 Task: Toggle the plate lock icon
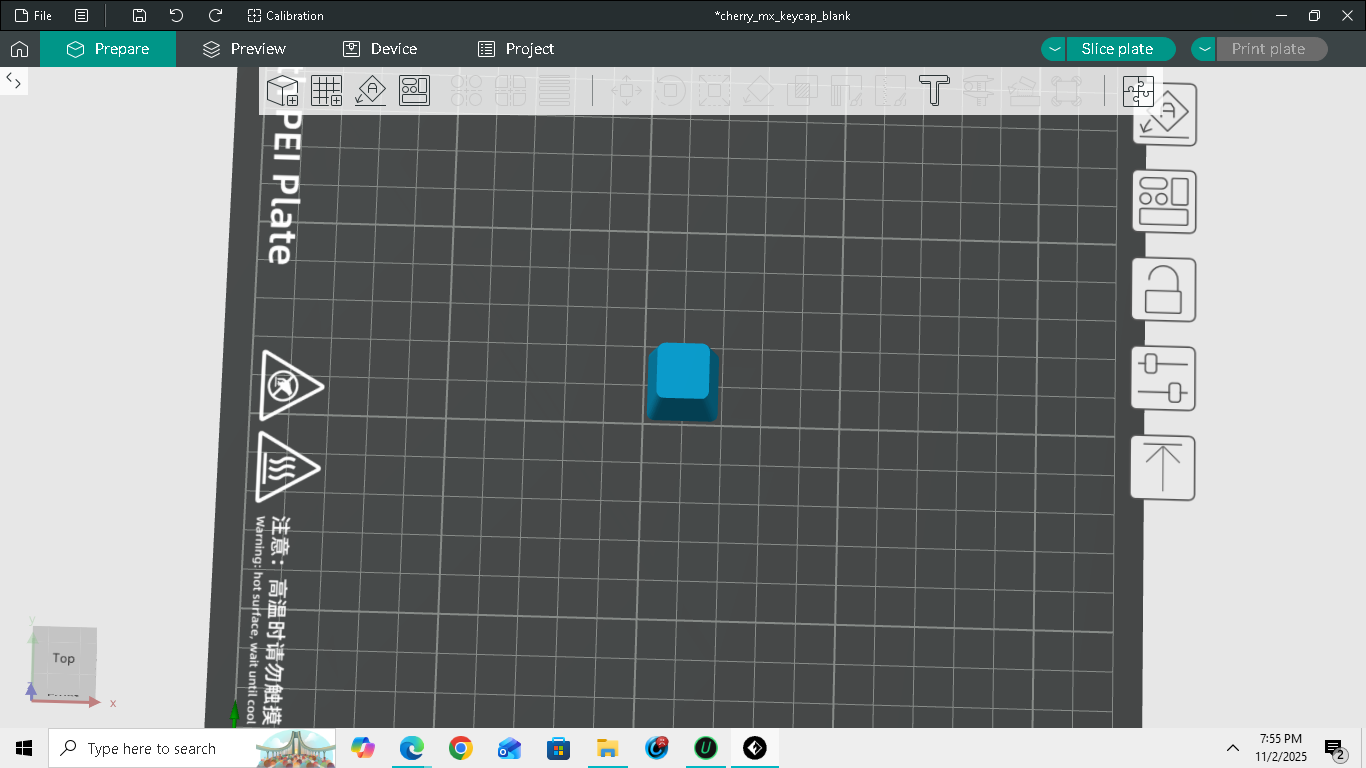point(1164,291)
